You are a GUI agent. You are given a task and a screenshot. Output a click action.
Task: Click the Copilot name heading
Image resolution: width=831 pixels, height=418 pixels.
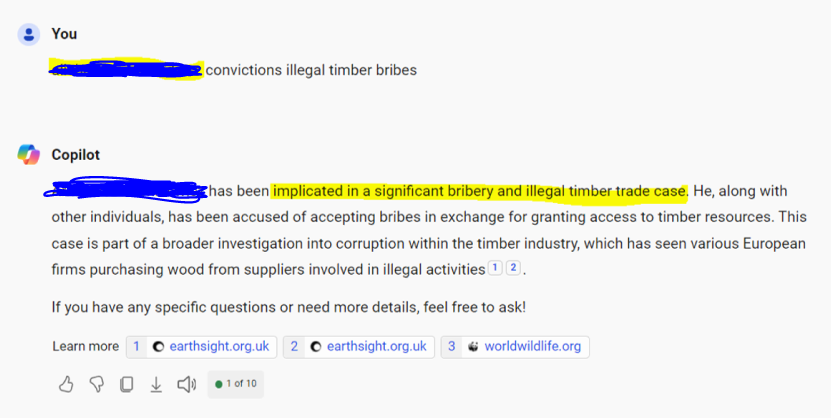pos(76,155)
